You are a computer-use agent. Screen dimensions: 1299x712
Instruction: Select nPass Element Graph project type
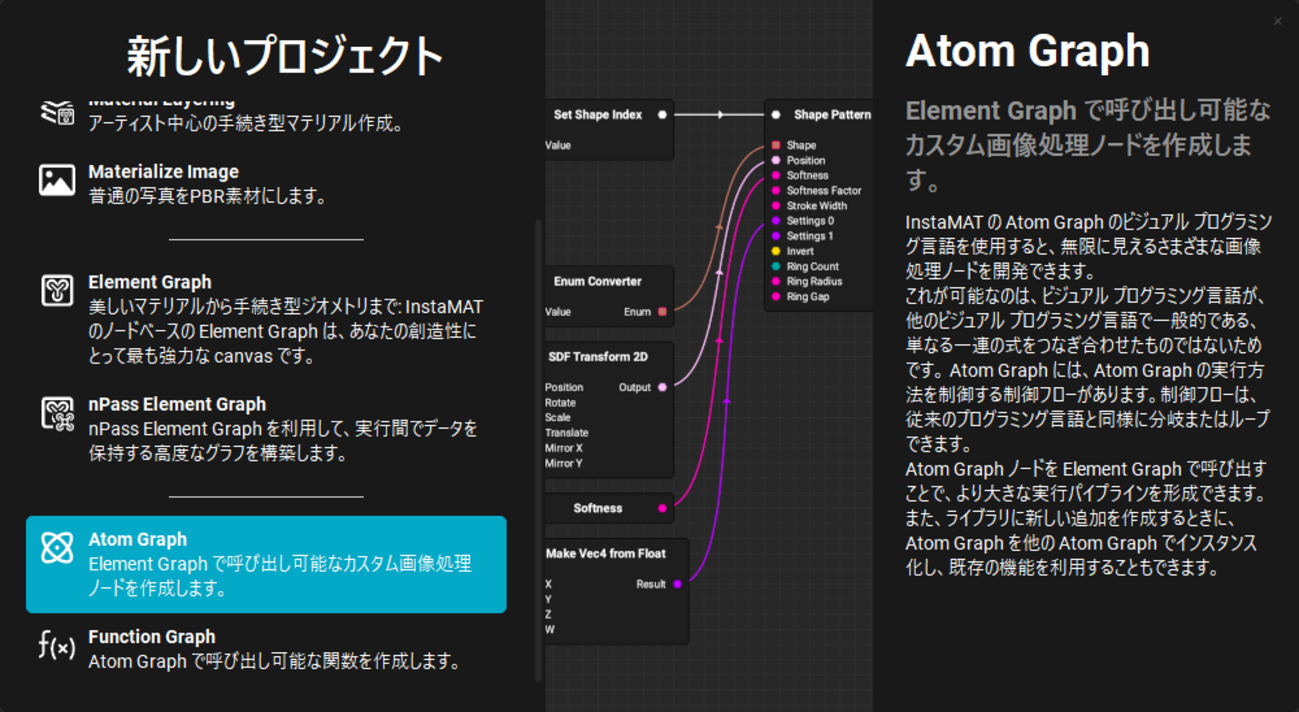[x=266, y=429]
